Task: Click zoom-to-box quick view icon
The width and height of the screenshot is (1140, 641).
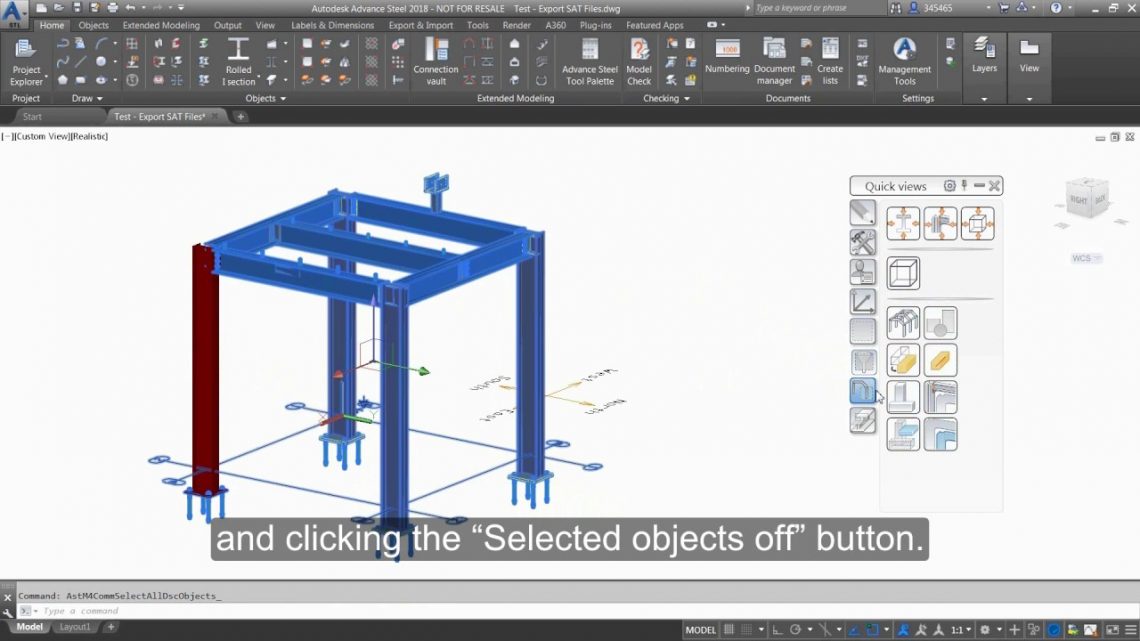Action: pos(977,223)
